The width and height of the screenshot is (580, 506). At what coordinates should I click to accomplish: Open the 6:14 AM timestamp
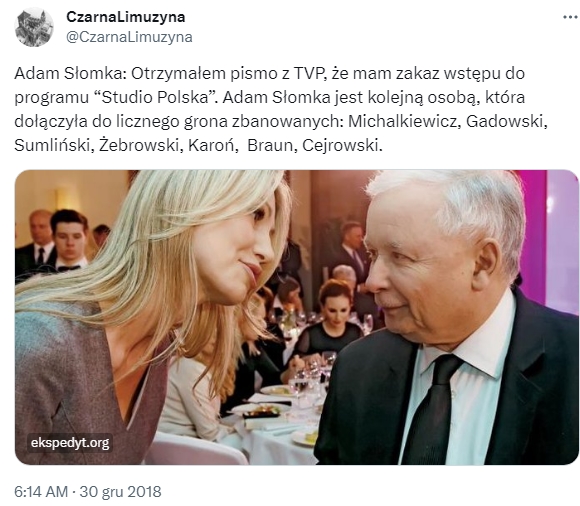click(41, 492)
